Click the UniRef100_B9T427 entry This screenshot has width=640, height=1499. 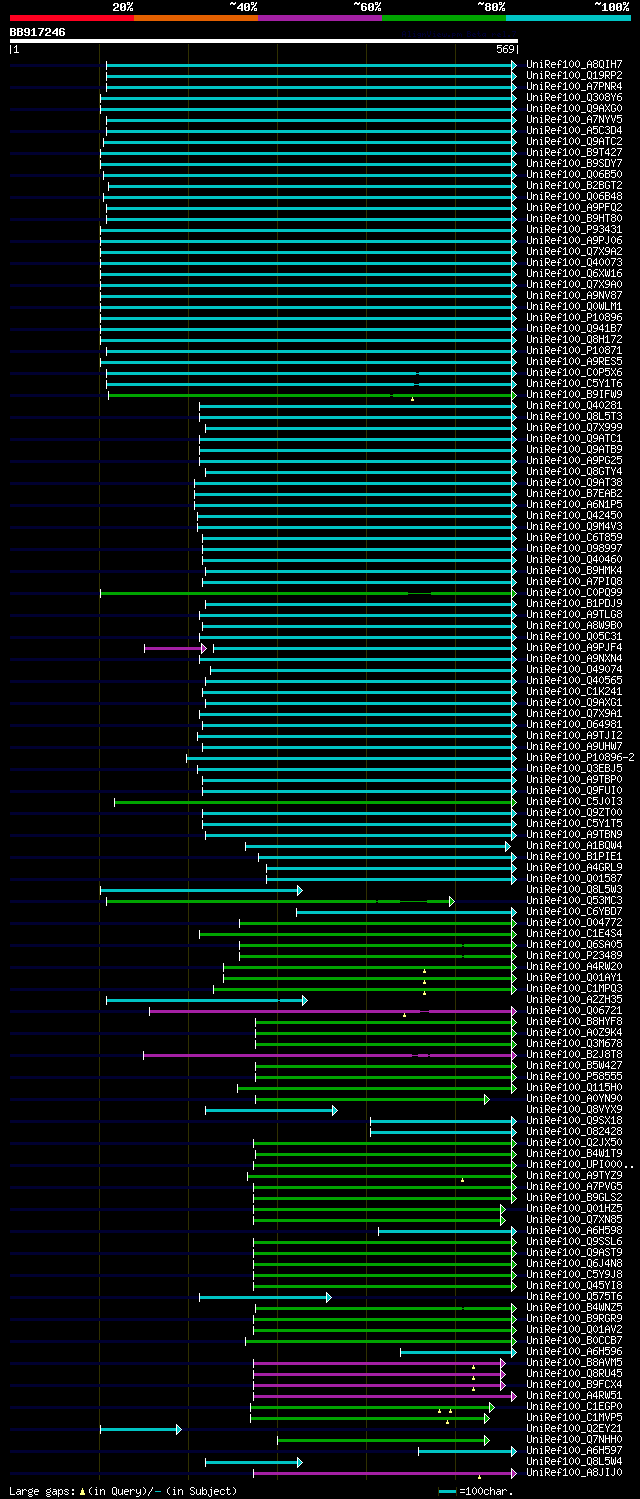(574, 152)
